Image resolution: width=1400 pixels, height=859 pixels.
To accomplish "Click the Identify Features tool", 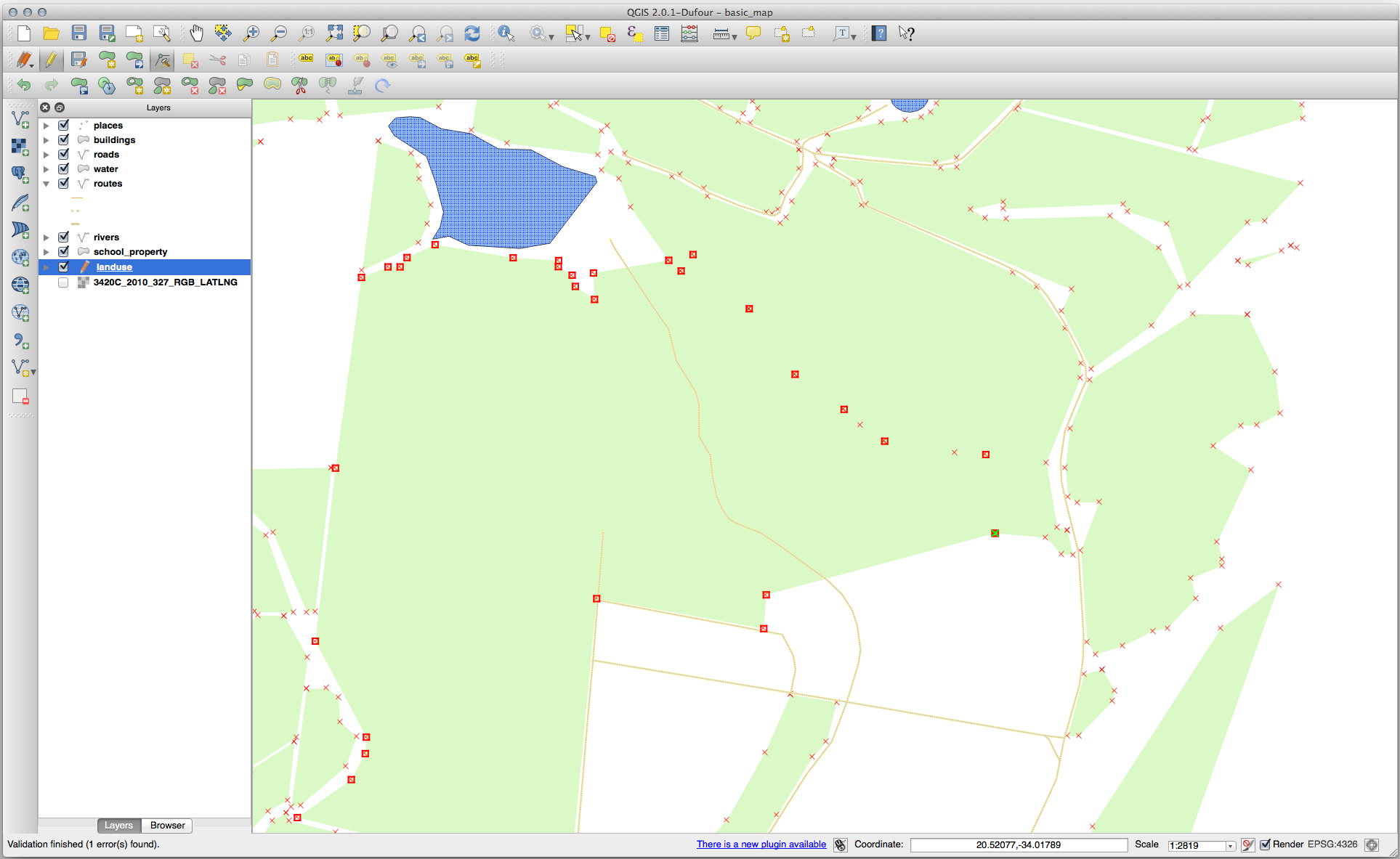I will 506,33.
